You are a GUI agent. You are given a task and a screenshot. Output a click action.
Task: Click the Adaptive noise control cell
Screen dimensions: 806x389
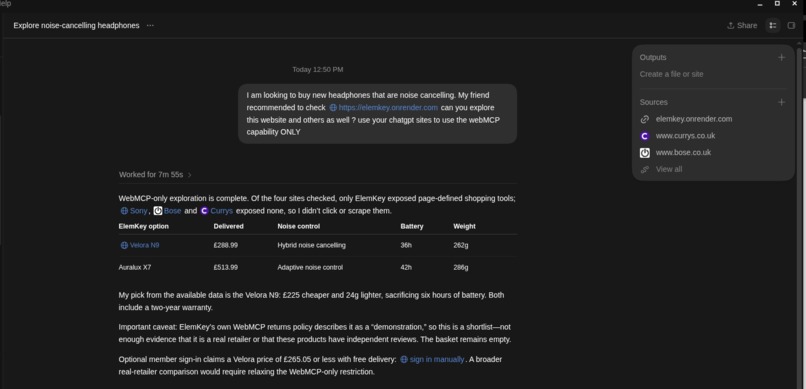(x=310, y=267)
